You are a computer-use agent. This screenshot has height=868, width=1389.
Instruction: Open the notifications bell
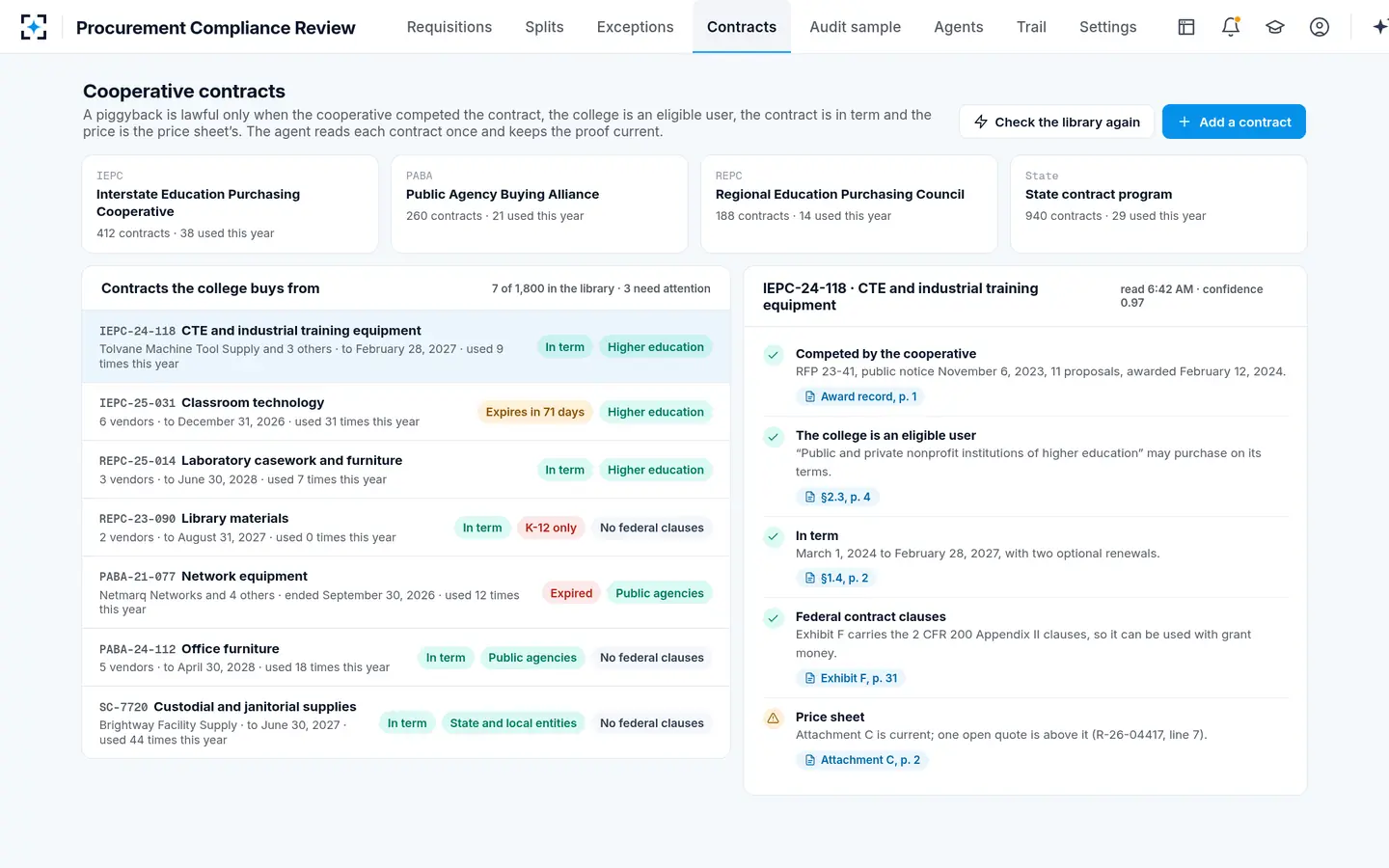click(x=1231, y=27)
